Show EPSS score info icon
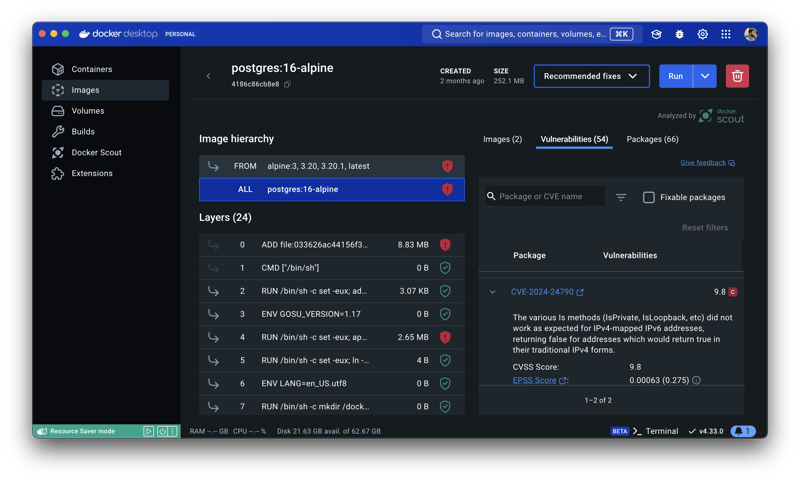This screenshot has height=481, width=800. (696, 380)
